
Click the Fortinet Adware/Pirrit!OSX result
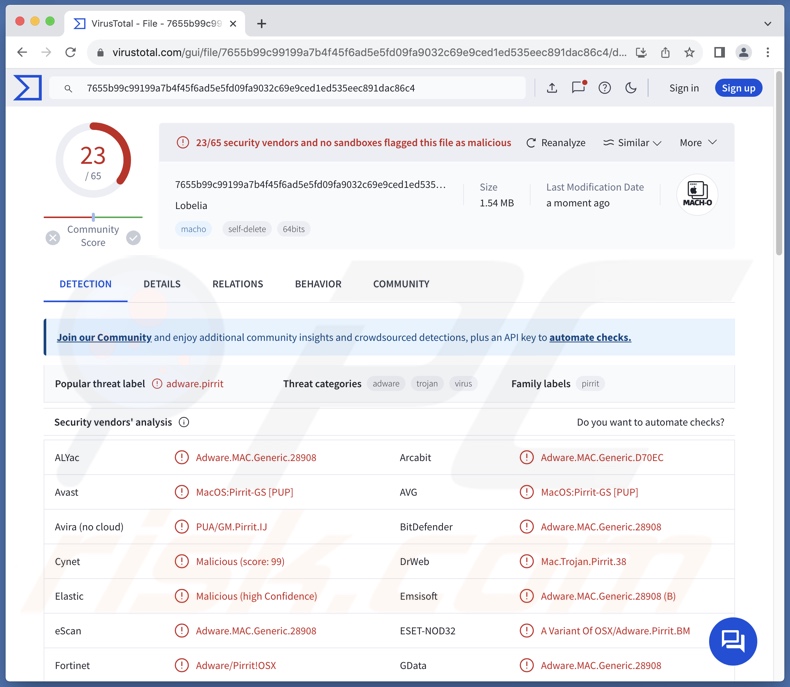[x=236, y=665]
